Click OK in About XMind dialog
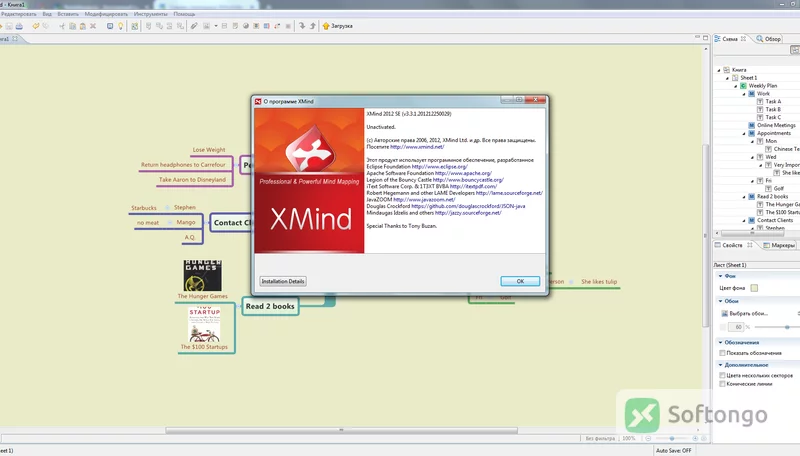This screenshot has height=456, width=800. pyautogui.click(x=520, y=281)
